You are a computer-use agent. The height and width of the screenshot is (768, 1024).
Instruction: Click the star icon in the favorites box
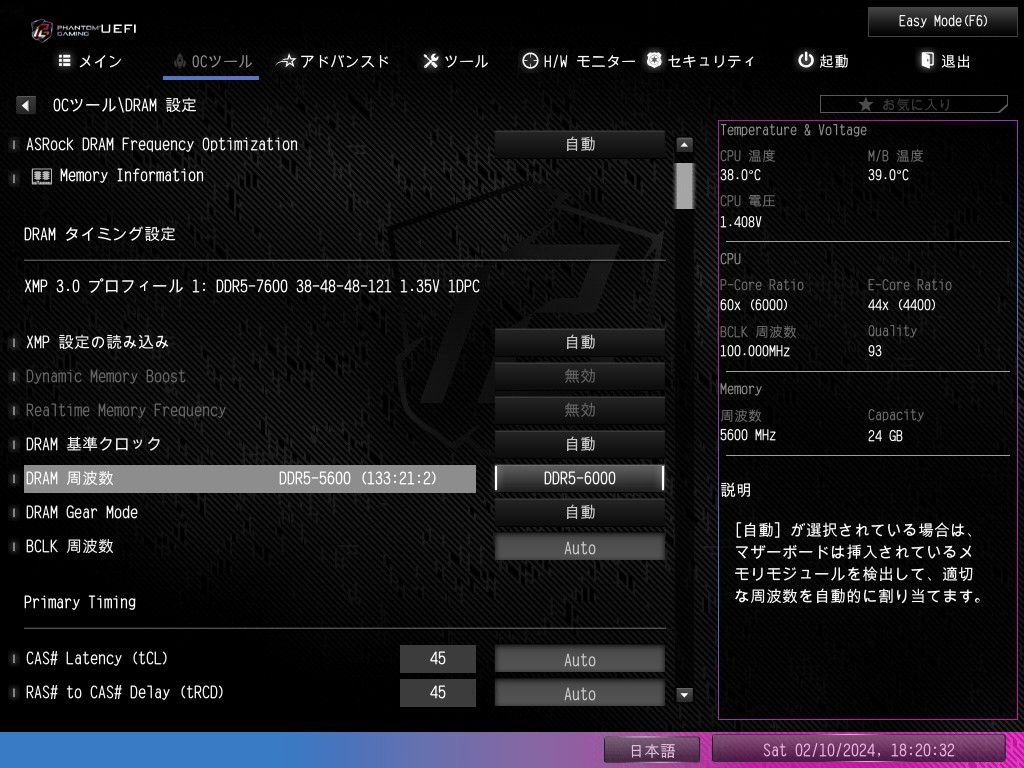pos(865,104)
